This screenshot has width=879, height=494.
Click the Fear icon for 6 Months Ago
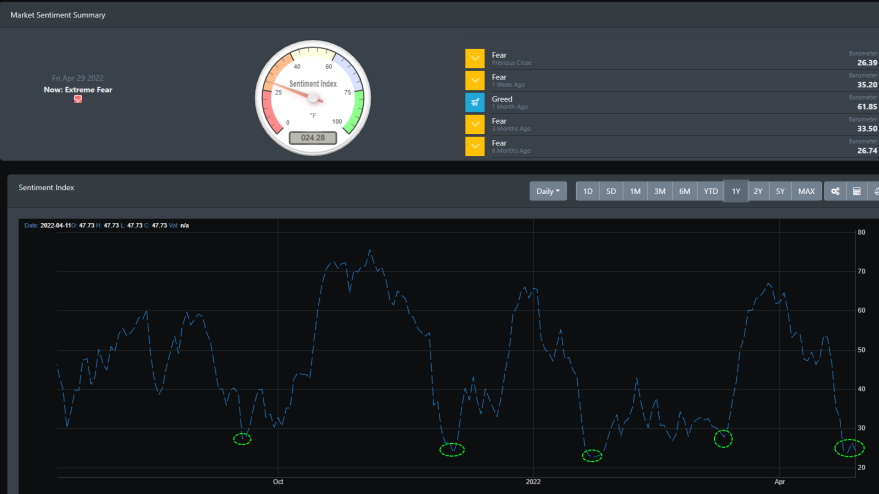click(475, 146)
